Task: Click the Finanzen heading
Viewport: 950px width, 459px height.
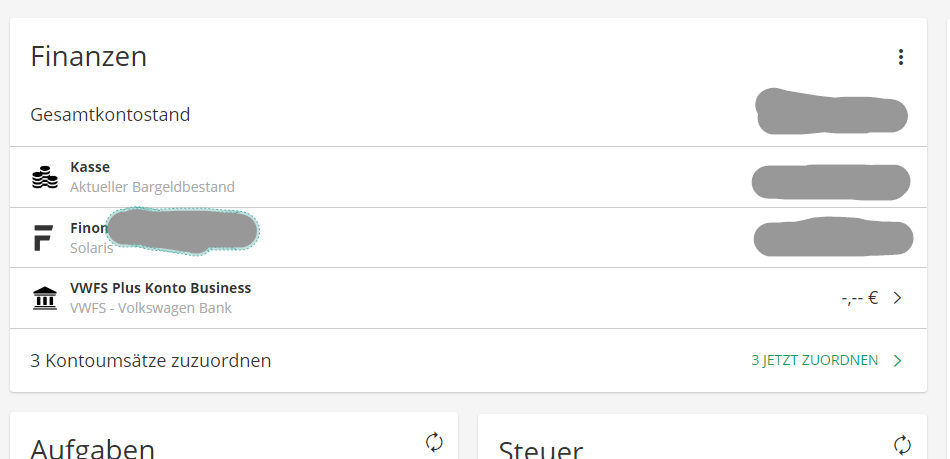Action: point(89,57)
